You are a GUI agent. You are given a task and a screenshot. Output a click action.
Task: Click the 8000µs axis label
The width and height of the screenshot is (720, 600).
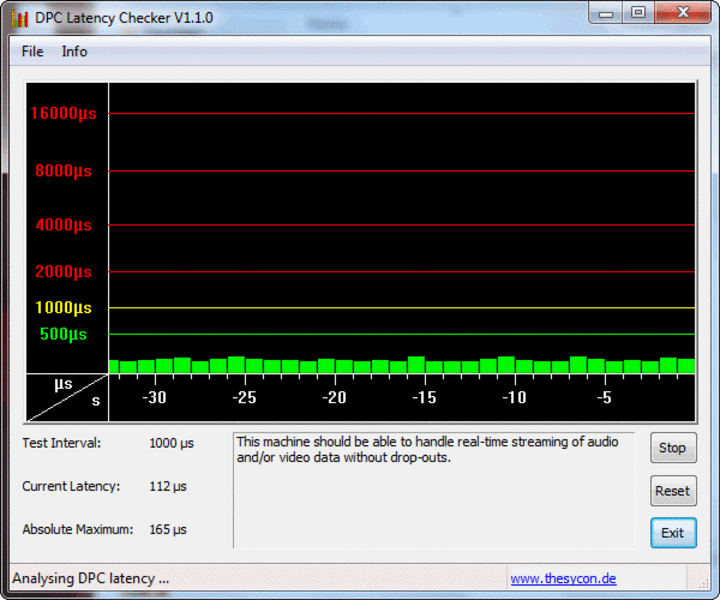pos(63,171)
